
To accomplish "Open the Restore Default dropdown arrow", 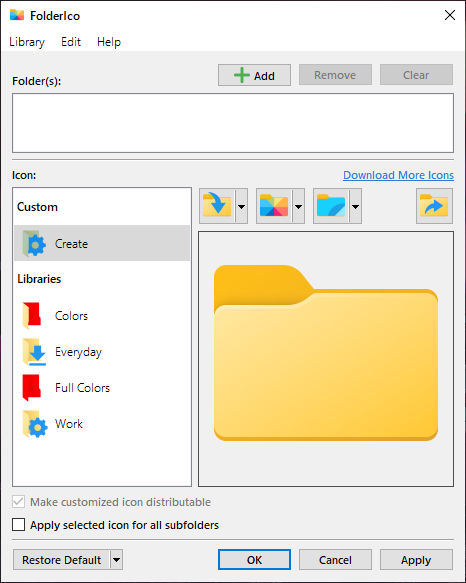I will pos(116,560).
